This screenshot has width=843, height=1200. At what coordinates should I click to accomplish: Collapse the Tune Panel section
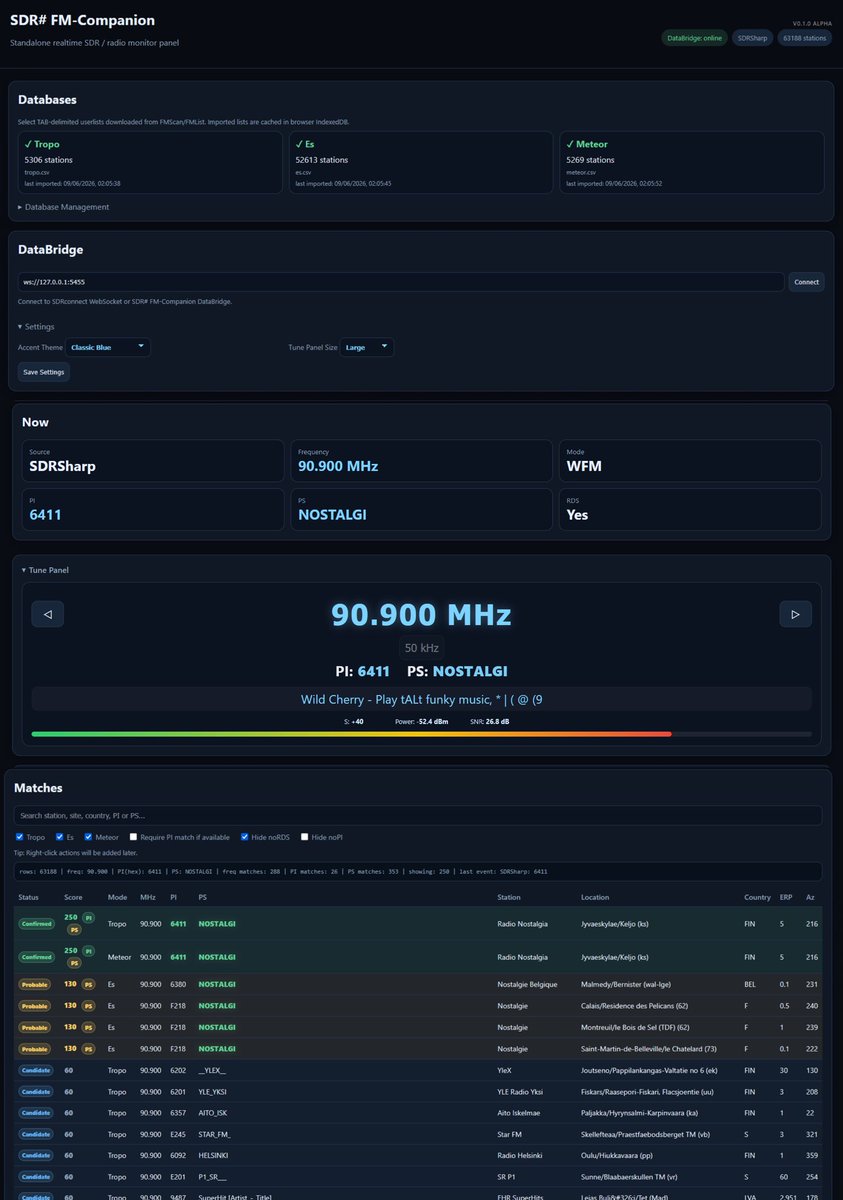[47, 570]
